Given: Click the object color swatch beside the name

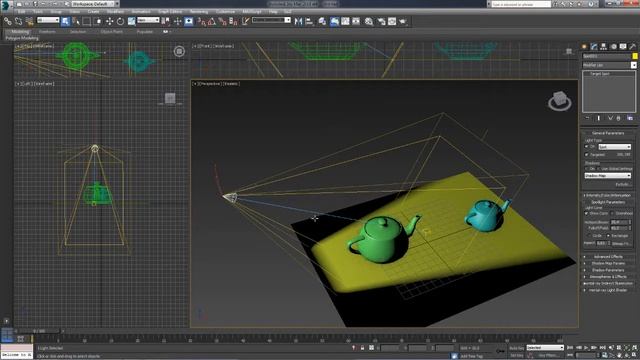Looking at the screenshot, I should coord(635,56).
